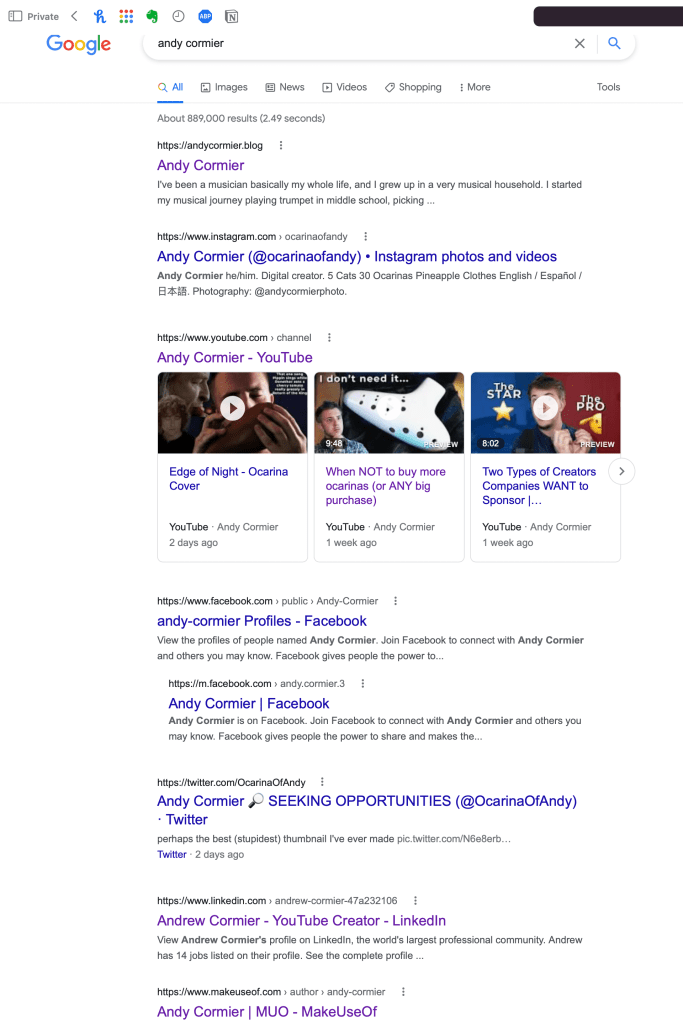Open the Evernote extension icon
This screenshot has height=1023, width=683.
152,16
